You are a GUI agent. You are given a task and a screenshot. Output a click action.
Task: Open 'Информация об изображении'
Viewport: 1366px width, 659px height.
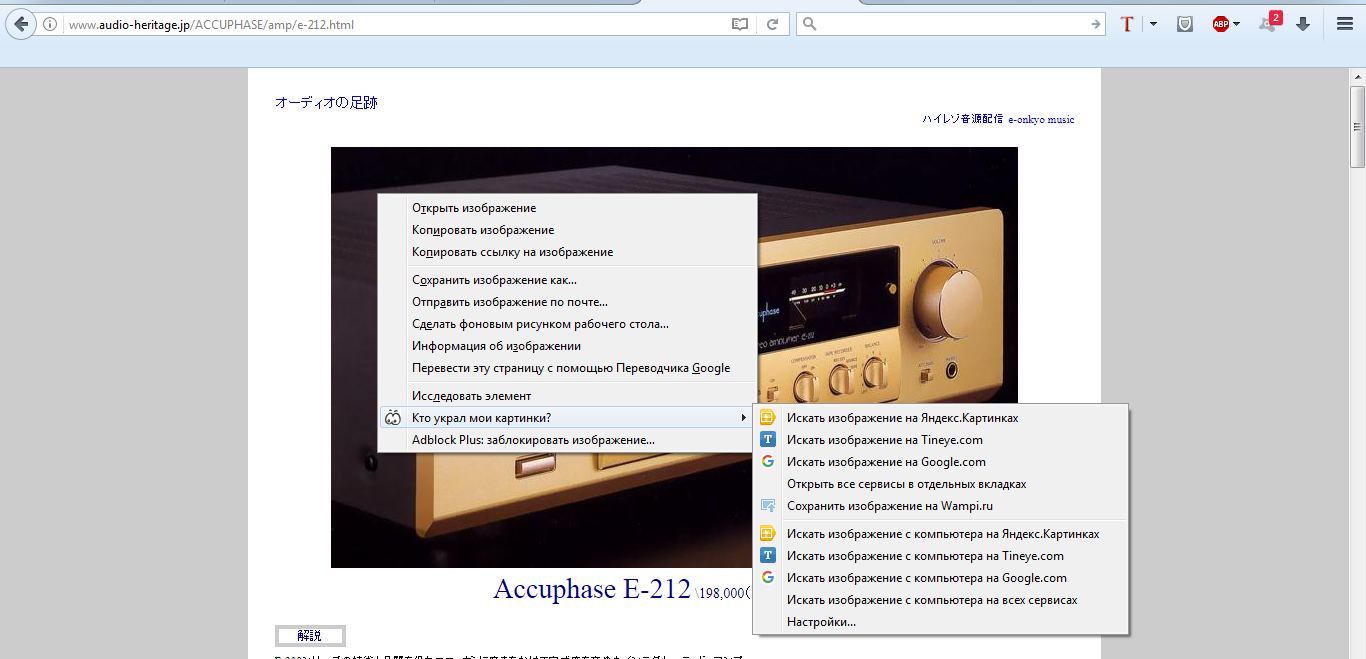pyautogui.click(x=568, y=346)
